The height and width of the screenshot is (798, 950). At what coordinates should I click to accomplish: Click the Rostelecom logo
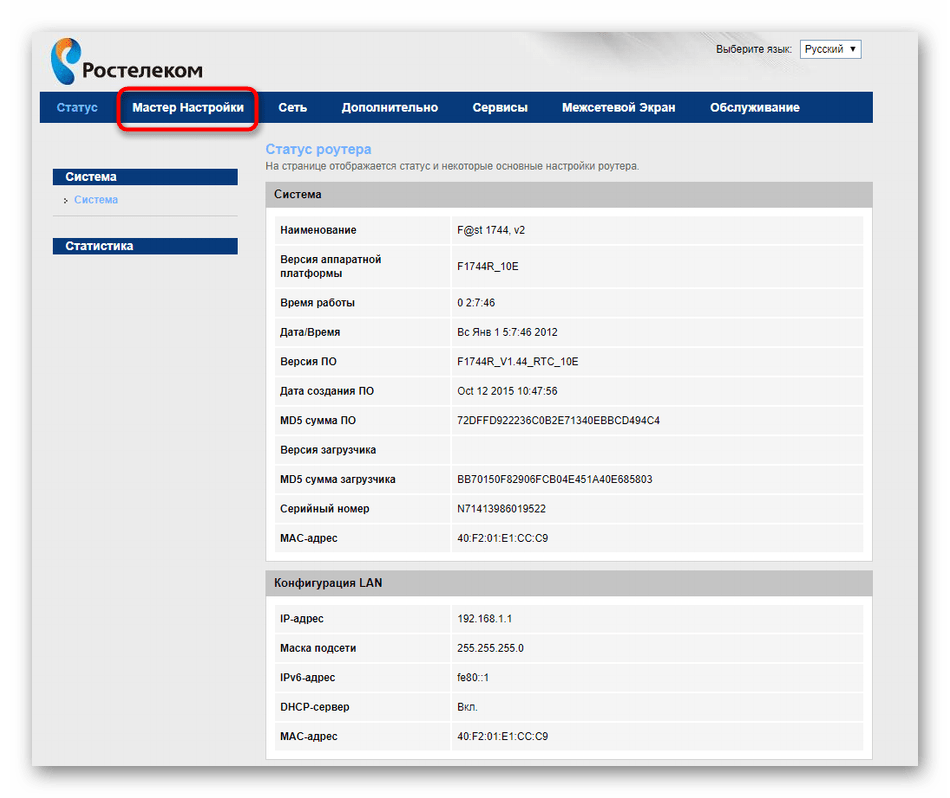click(x=126, y=62)
